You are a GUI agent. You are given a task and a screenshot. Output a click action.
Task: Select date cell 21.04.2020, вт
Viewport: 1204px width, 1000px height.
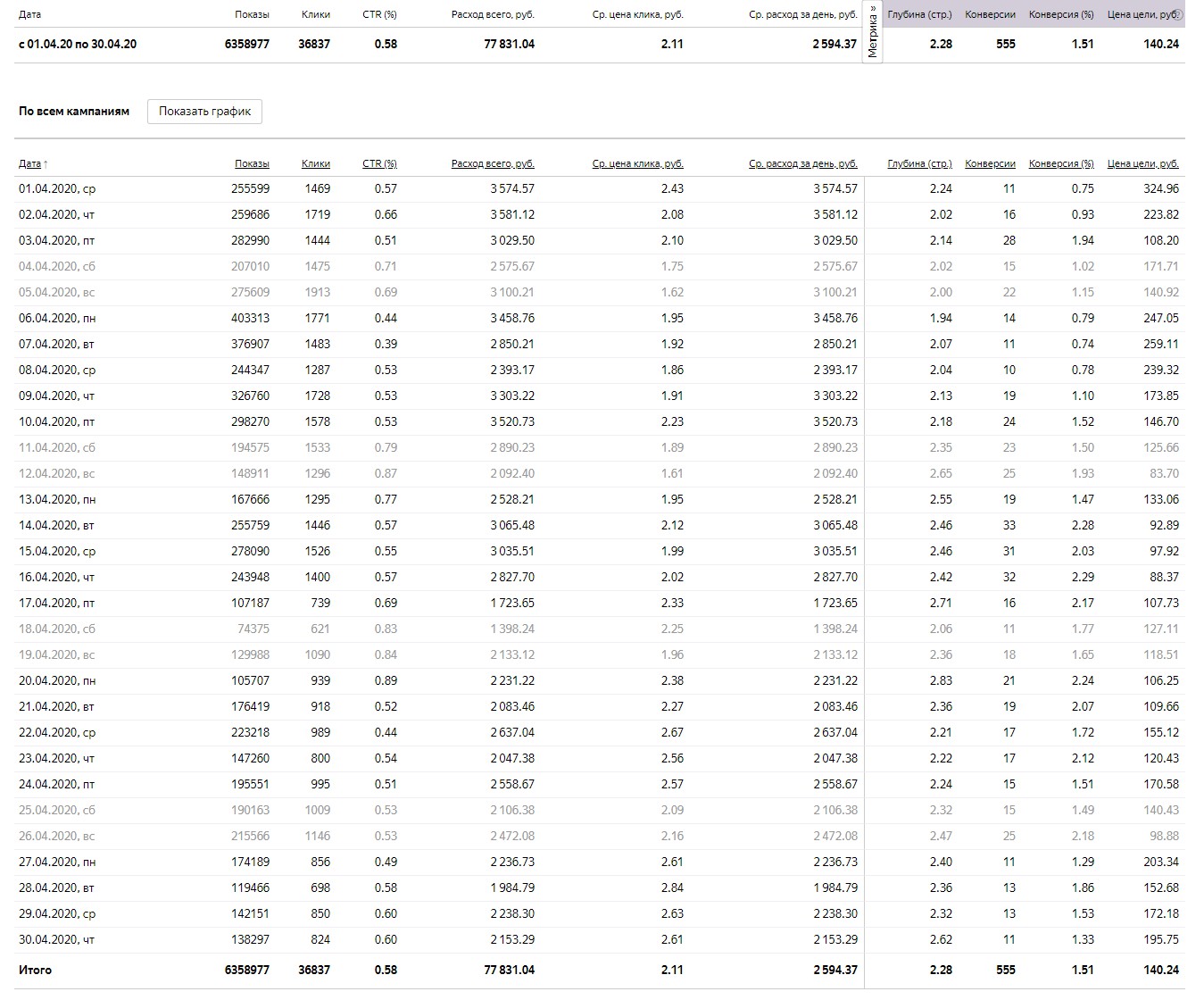pyautogui.click(x=56, y=706)
